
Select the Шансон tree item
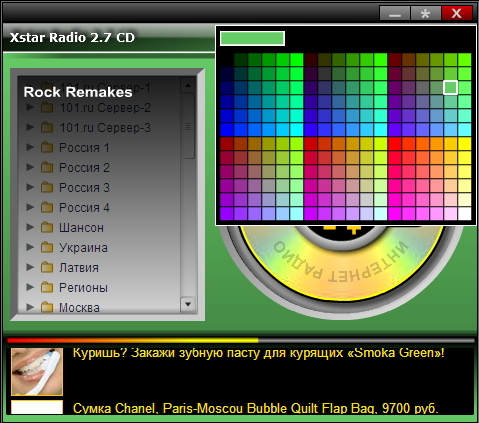click(81, 228)
